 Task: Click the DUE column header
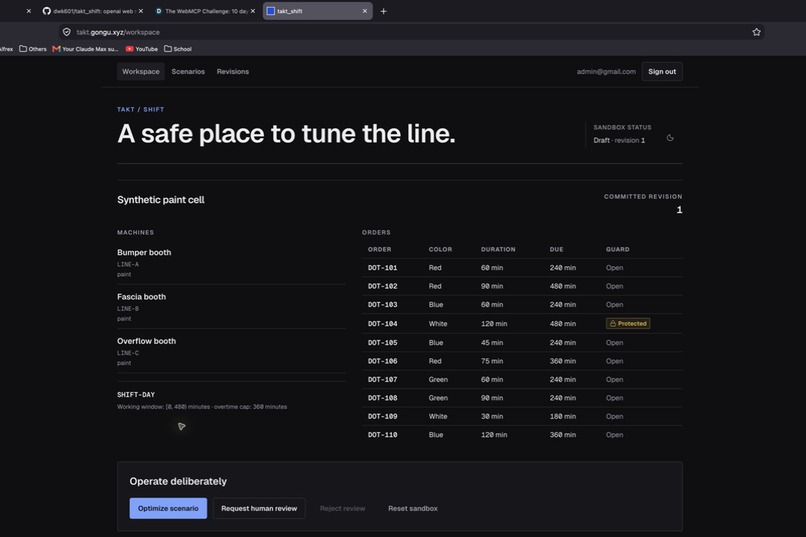coord(556,249)
